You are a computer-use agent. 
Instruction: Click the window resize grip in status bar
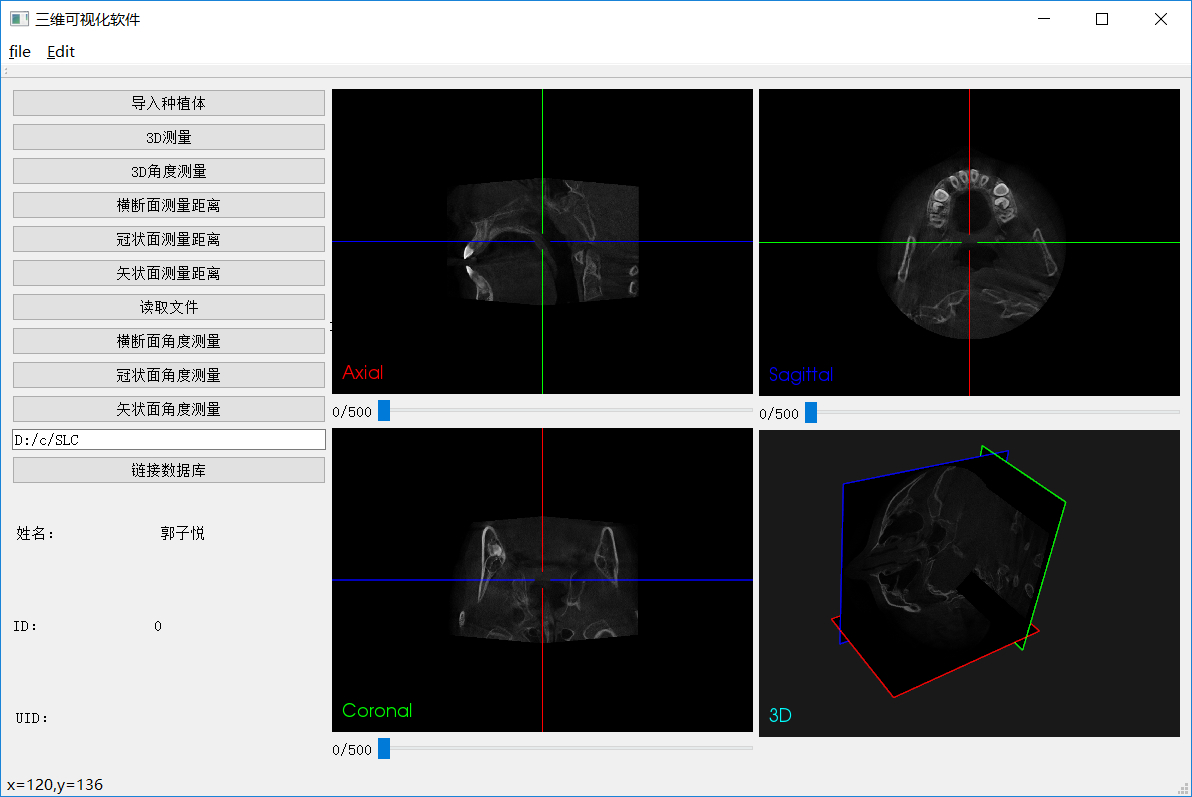[1183, 789]
